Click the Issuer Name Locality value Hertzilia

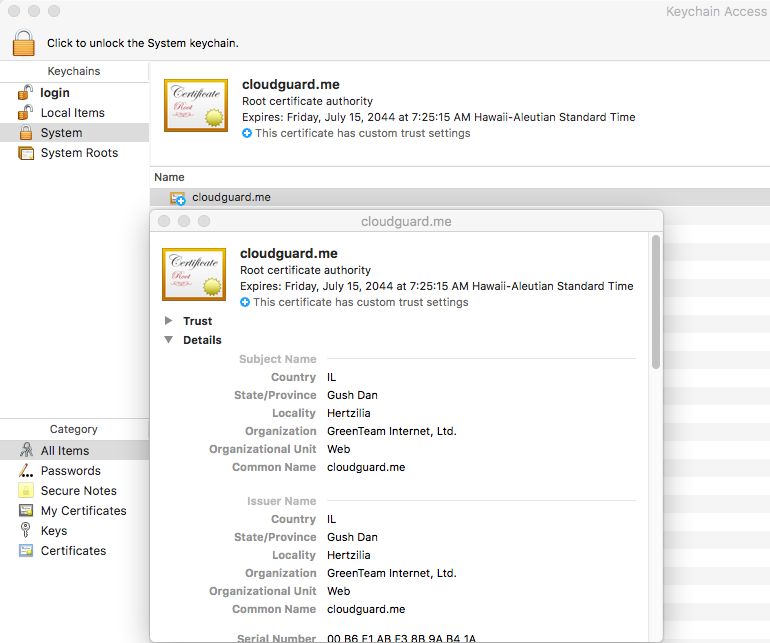[349, 555]
